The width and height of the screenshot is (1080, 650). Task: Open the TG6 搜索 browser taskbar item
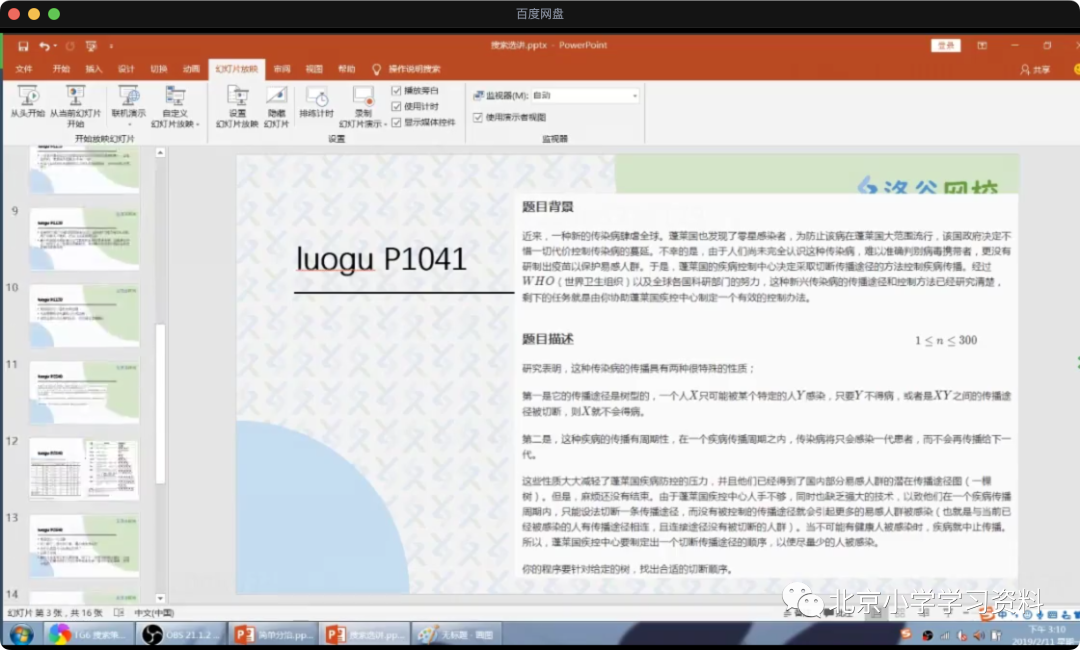(90, 634)
